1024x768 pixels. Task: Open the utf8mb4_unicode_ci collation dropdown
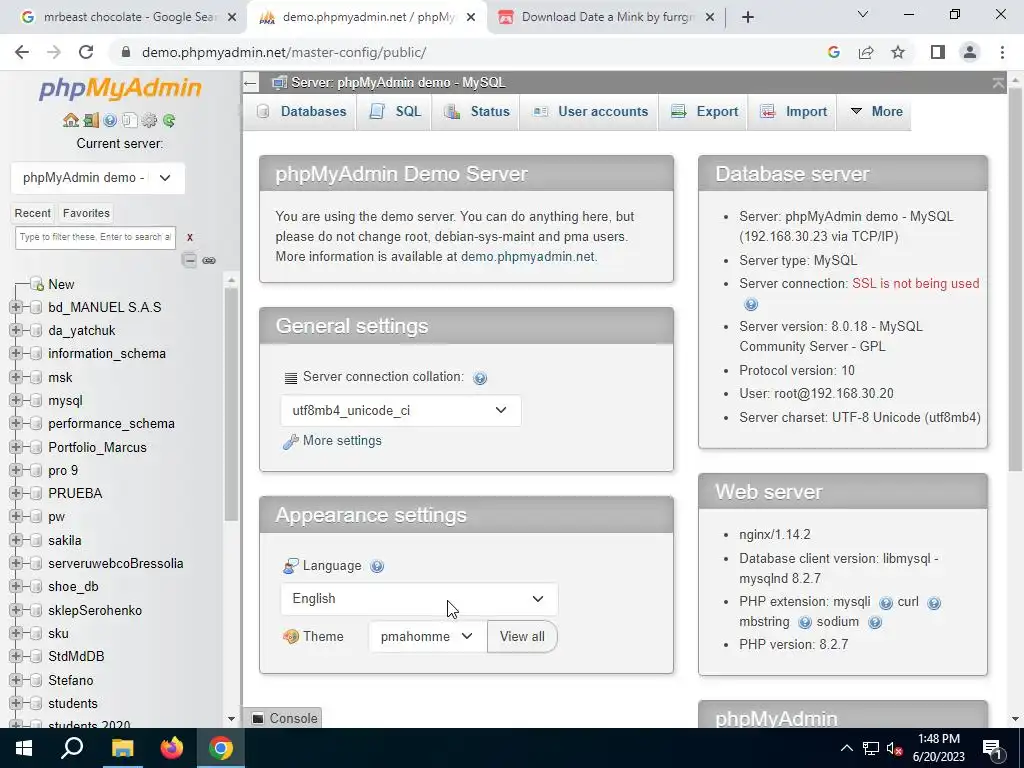click(x=400, y=411)
